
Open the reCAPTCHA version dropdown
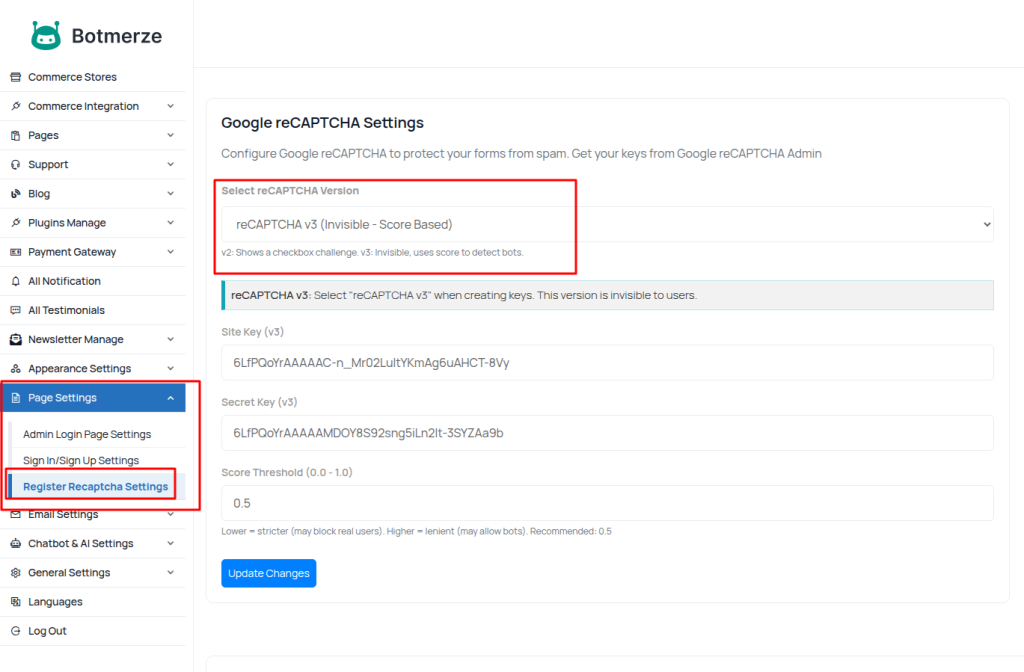click(x=607, y=225)
